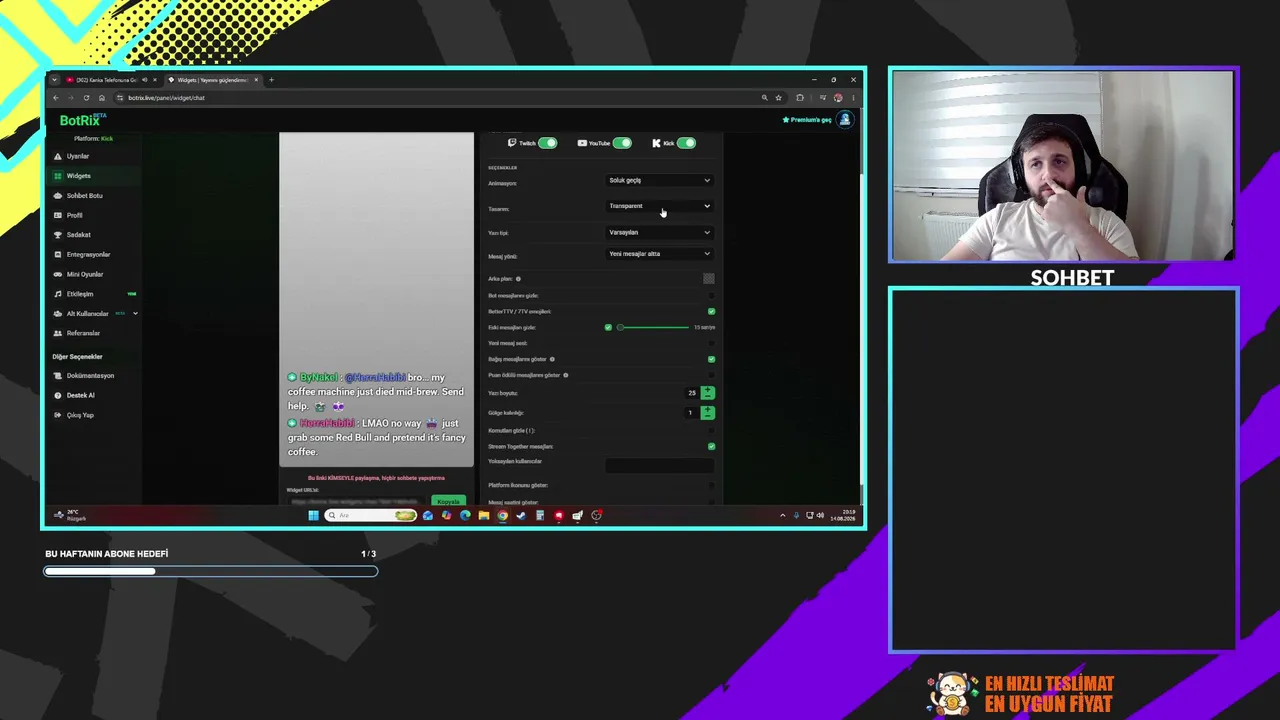
Task: Reload the page with the refresh icon
Action: coord(86,98)
